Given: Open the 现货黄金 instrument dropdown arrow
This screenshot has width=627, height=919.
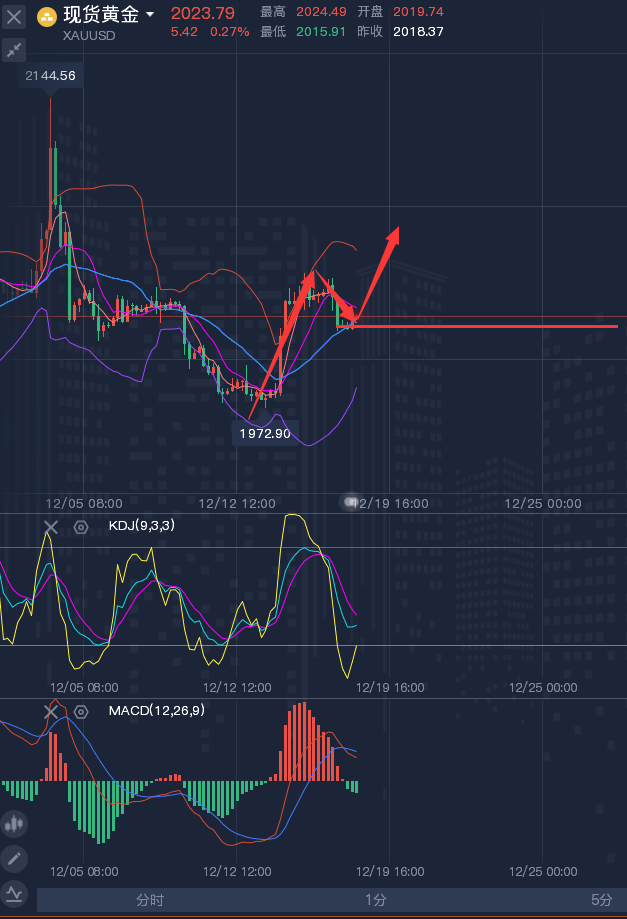Looking at the screenshot, I should (150, 14).
